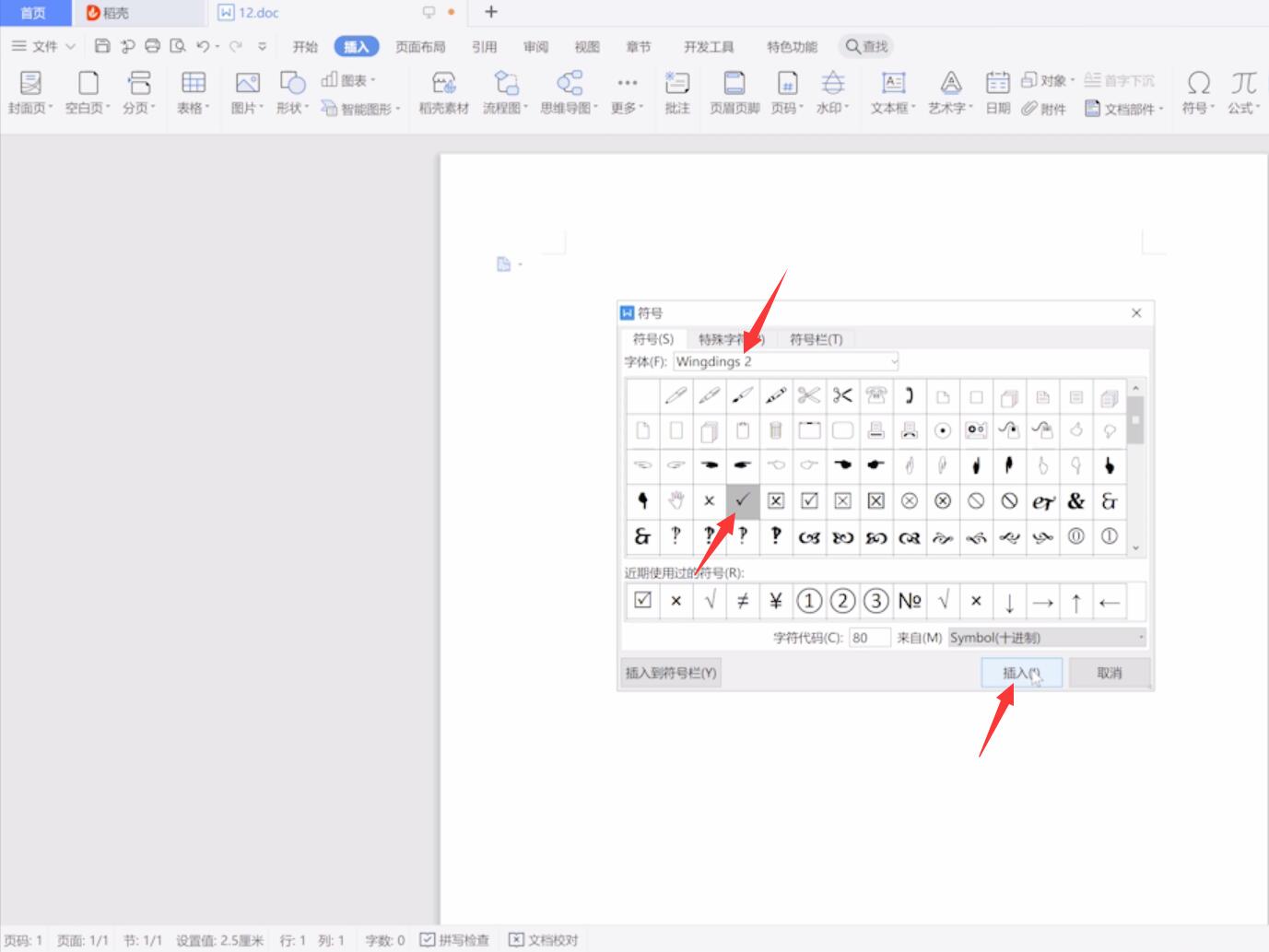Click 插入到符号栏(Y) button

pyautogui.click(x=671, y=673)
